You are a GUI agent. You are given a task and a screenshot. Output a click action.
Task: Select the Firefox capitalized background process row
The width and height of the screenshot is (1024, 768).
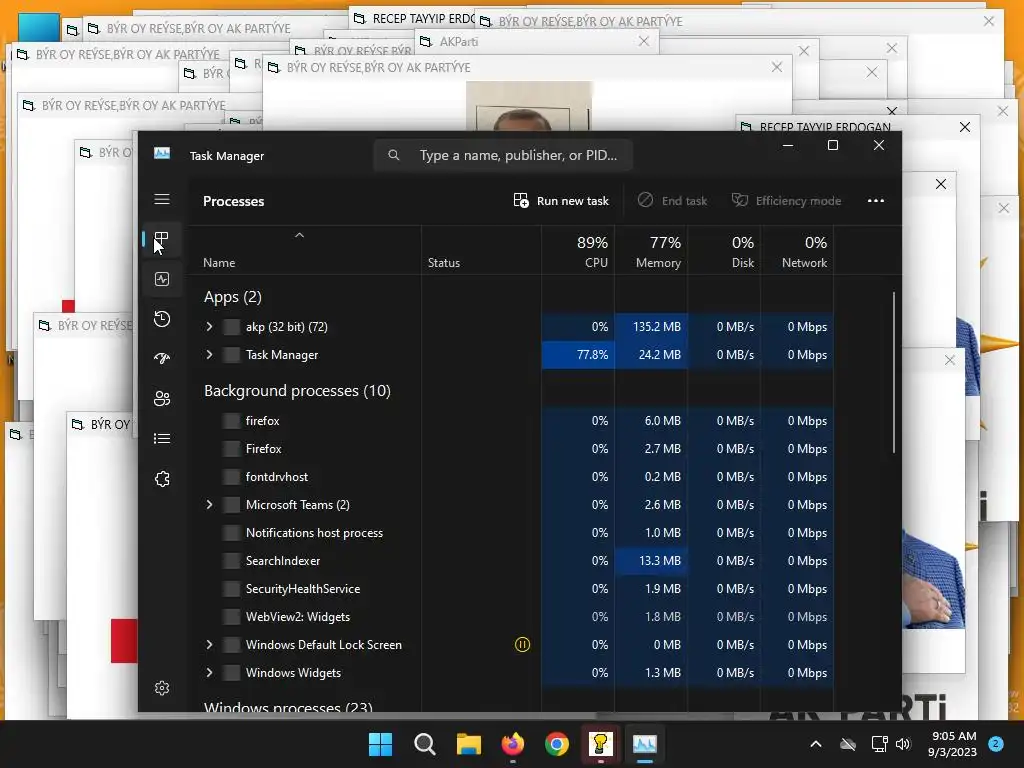click(x=511, y=449)
